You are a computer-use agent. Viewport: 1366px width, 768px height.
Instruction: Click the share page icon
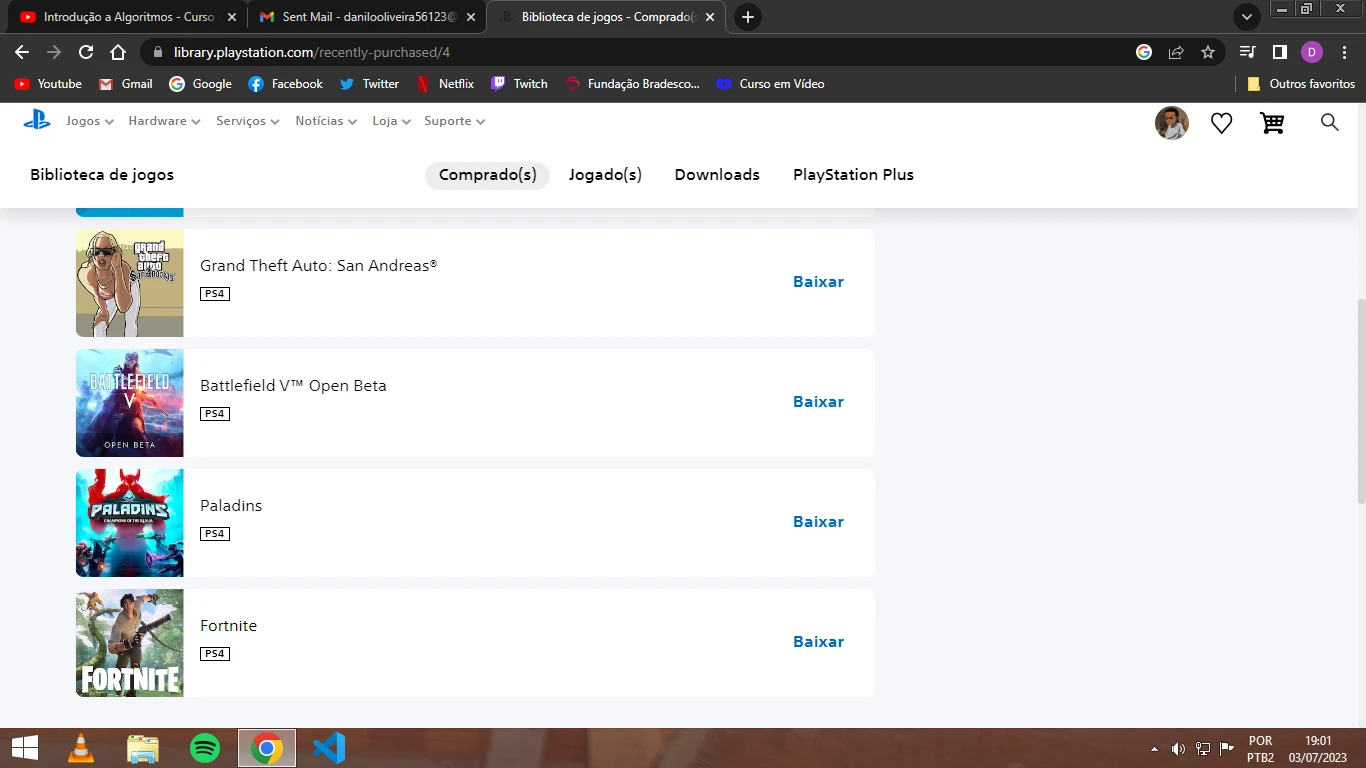coord(1176,52)
